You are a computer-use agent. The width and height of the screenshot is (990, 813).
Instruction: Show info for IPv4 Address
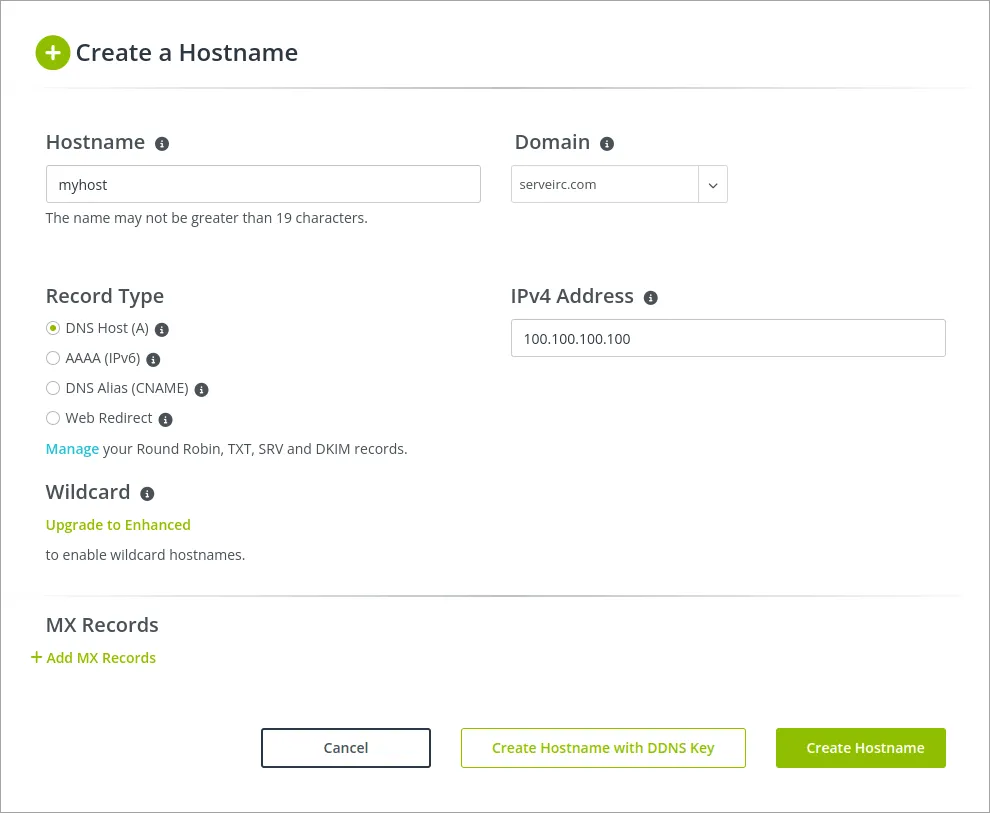pos(651,298)
